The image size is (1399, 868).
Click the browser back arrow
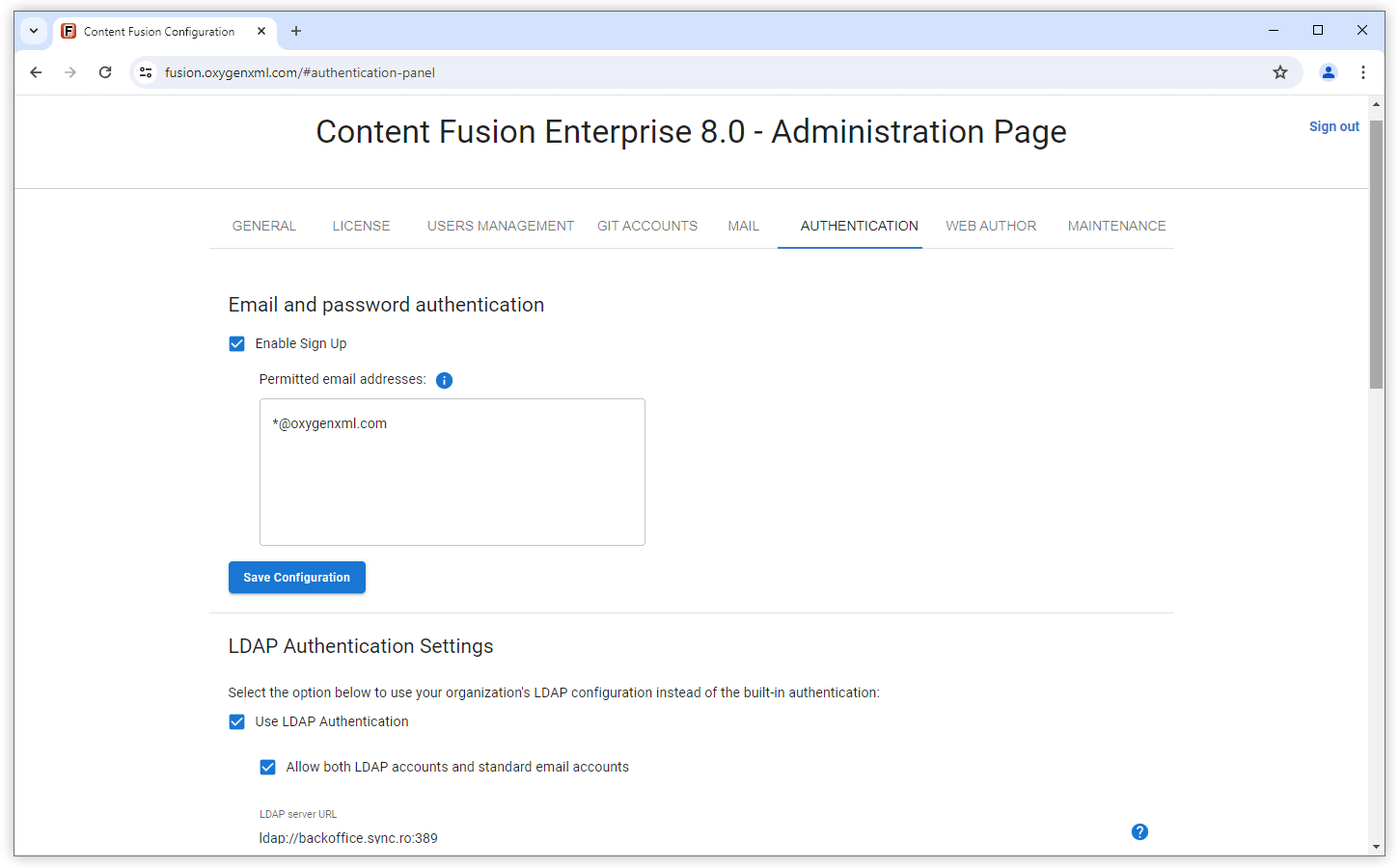click(x=36, y=72)
